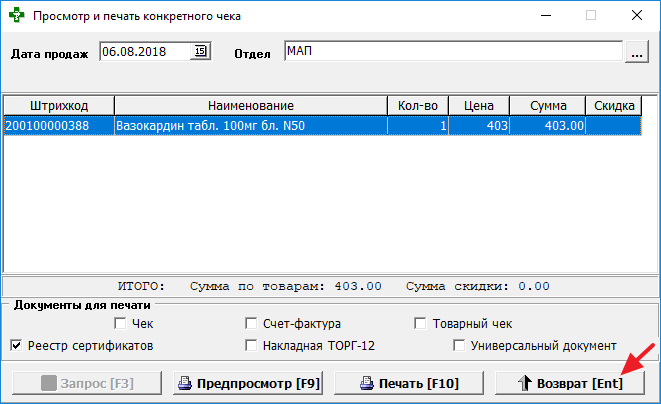Uncheck the Реестр сертификатов checkbox
This screenshot has width=661, height=404.
pos(16,346)
